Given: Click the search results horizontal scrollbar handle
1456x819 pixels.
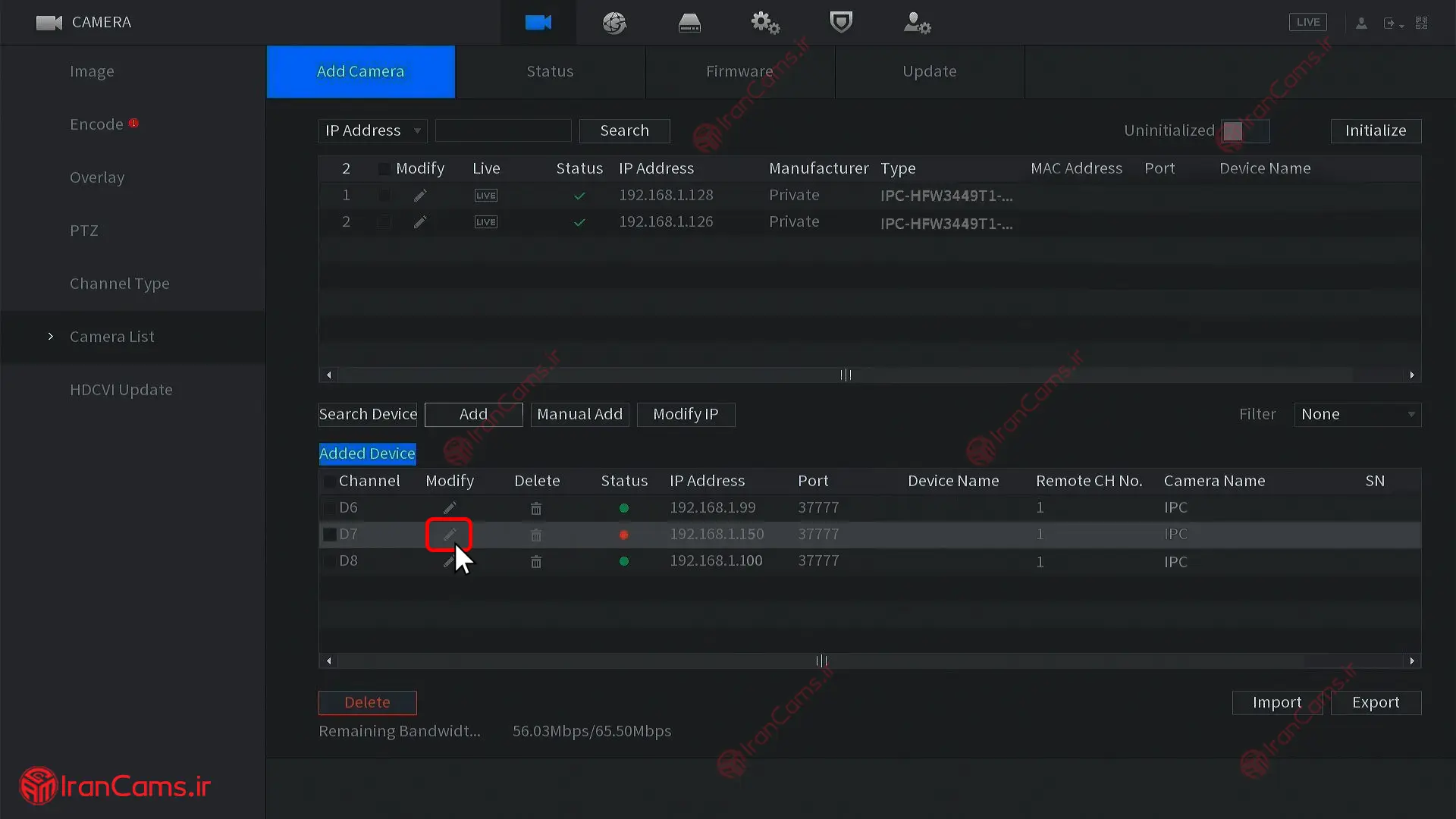Looking at the screenshot, I should point(846,375).
